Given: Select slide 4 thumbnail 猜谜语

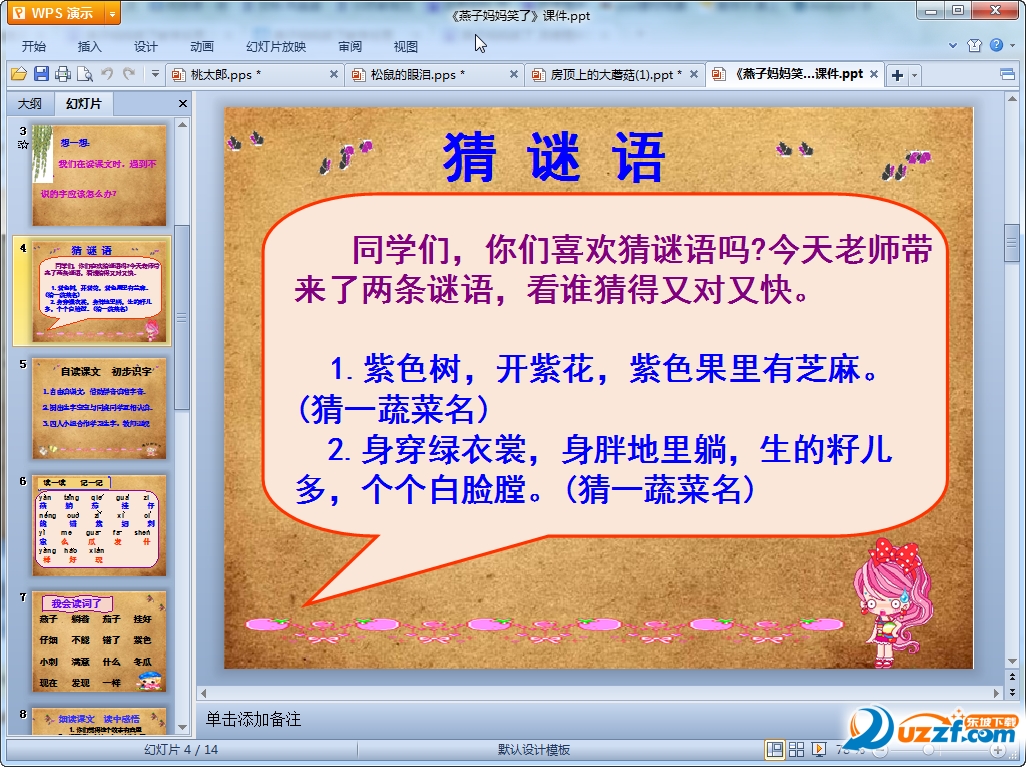Looking at the screenshot, I should [x=99, y=291].
